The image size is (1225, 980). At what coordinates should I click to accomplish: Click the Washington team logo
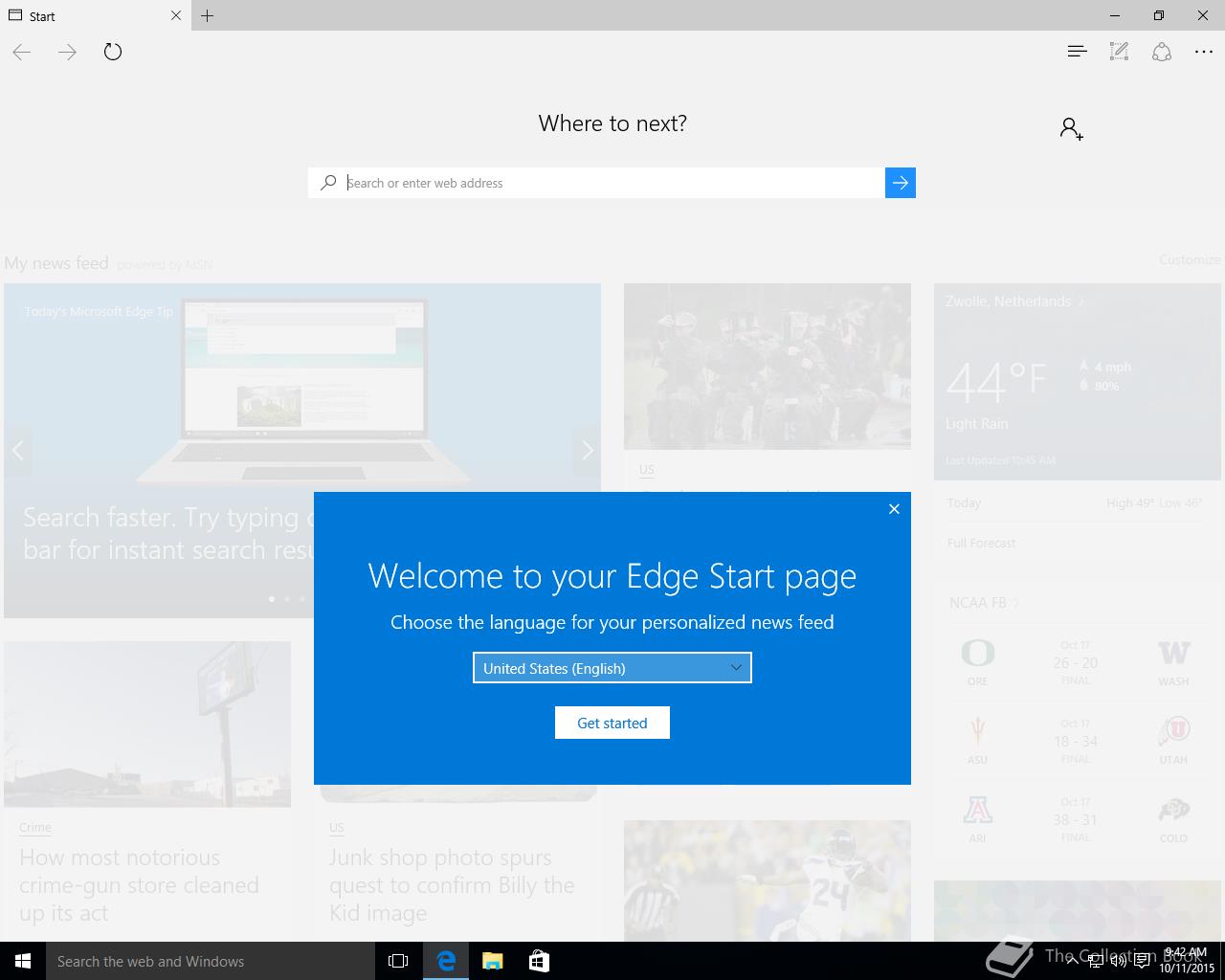tap(1173, 654)
